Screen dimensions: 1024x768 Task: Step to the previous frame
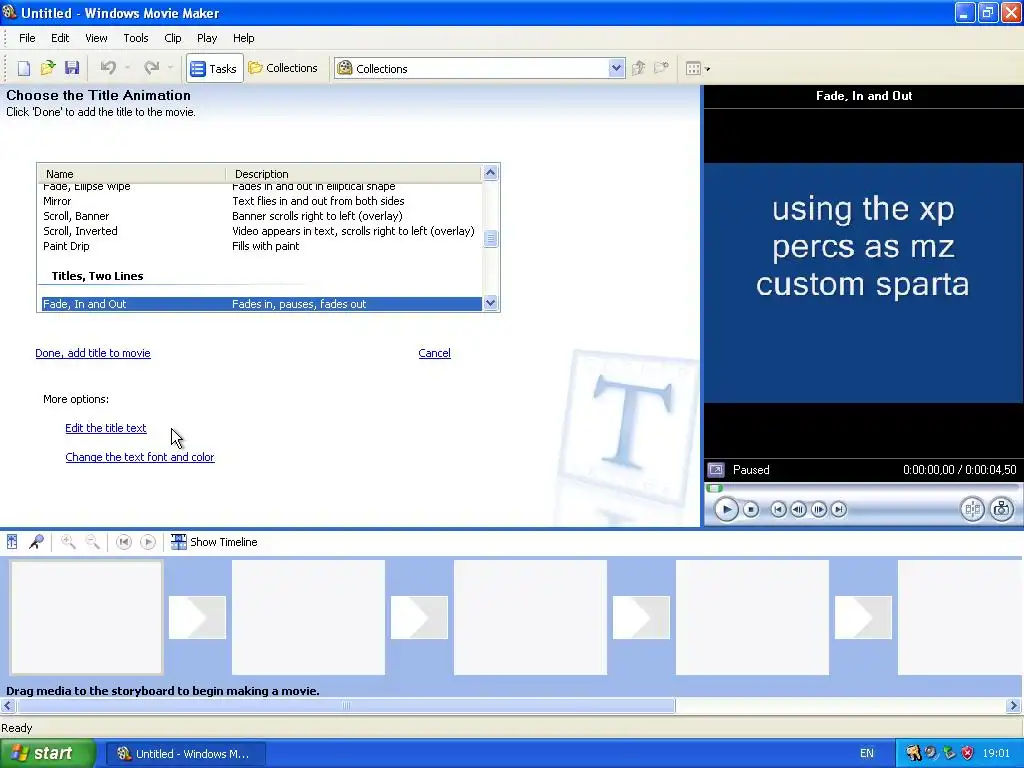click(x=798, y=509)
